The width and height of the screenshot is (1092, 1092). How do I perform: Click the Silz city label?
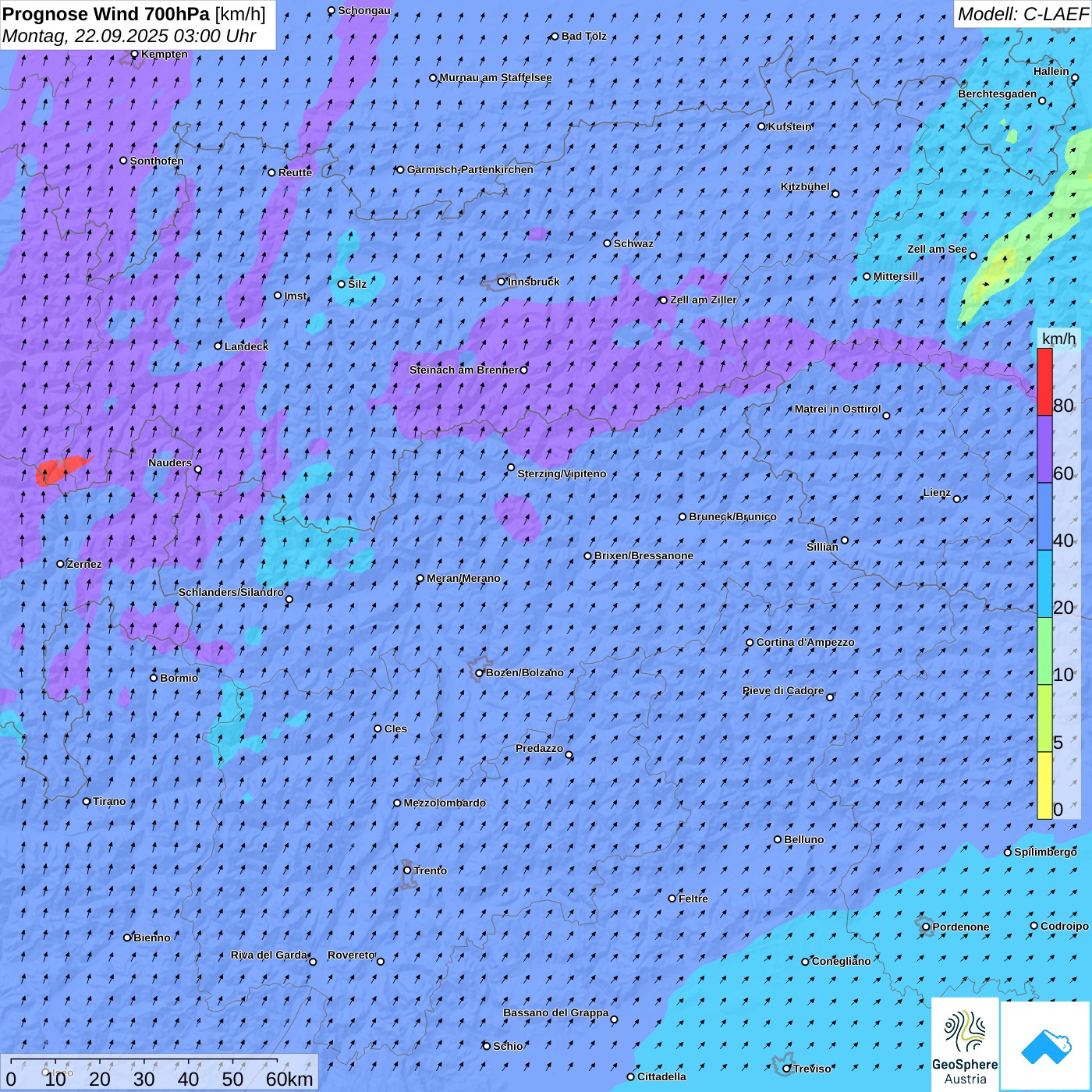point(357,284)
